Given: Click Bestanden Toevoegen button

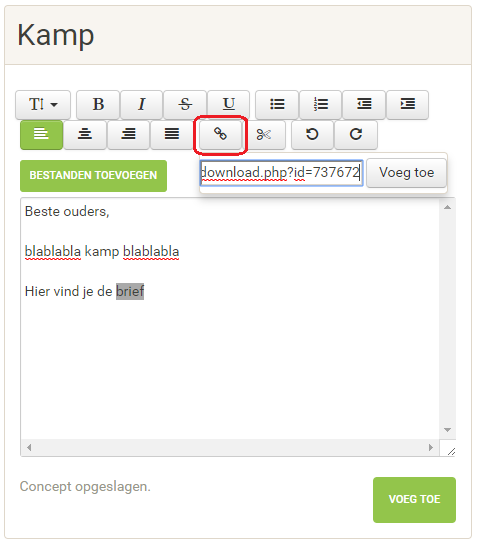Looking at the screenshot, I should pyautogui.click(x=94, y=176).
